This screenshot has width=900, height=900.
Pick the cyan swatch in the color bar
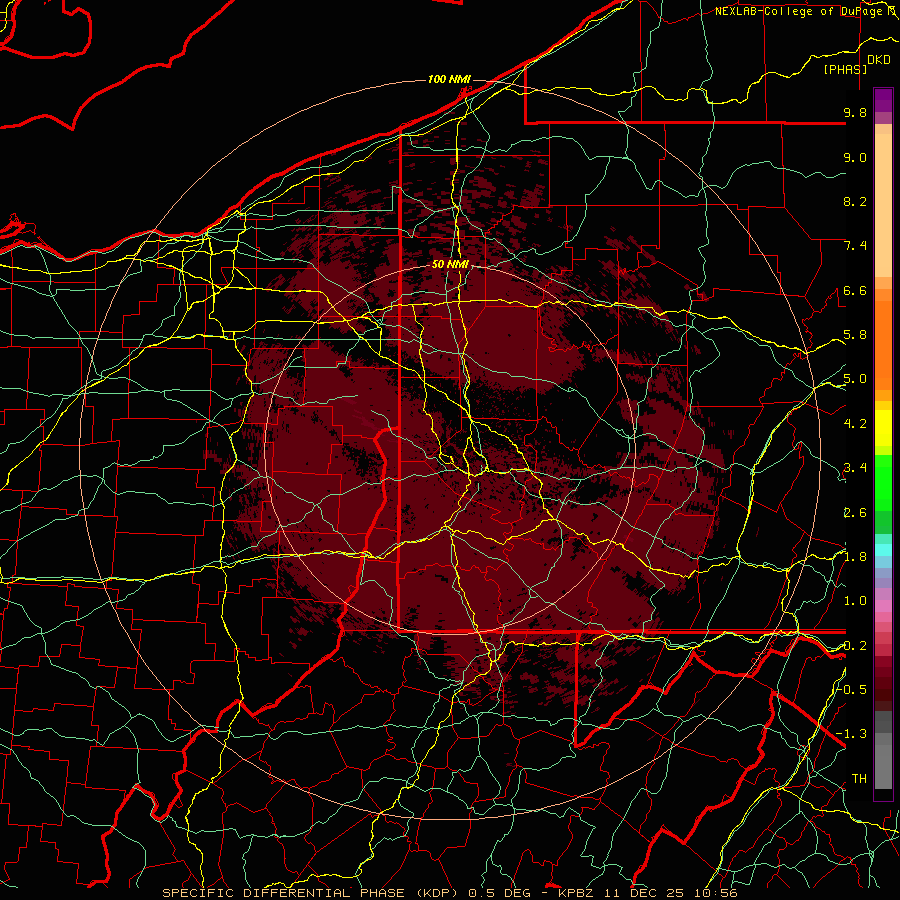click(x=883, y=549)
